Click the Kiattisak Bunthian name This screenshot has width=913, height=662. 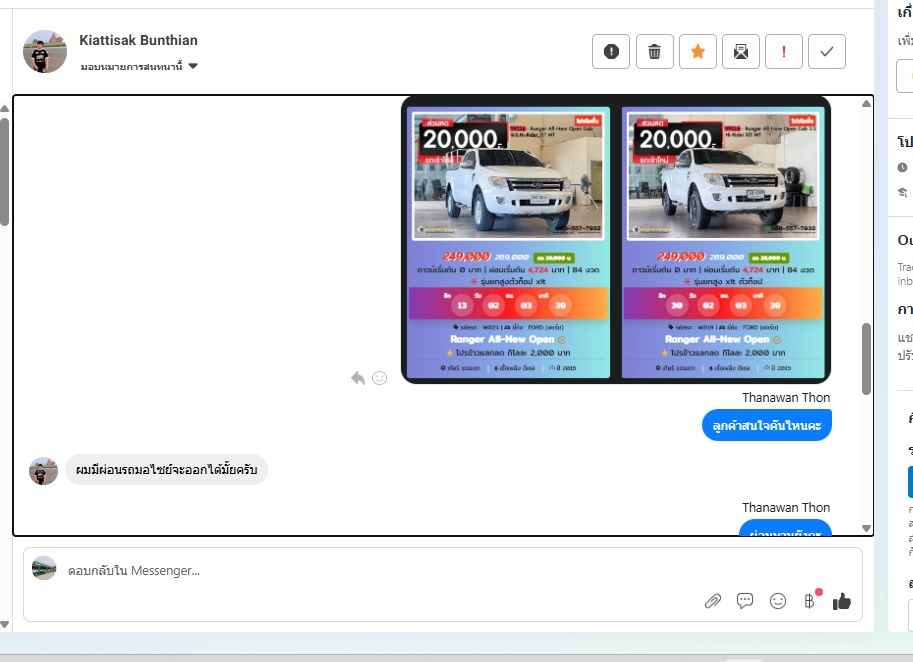click(x=139, y=40)
